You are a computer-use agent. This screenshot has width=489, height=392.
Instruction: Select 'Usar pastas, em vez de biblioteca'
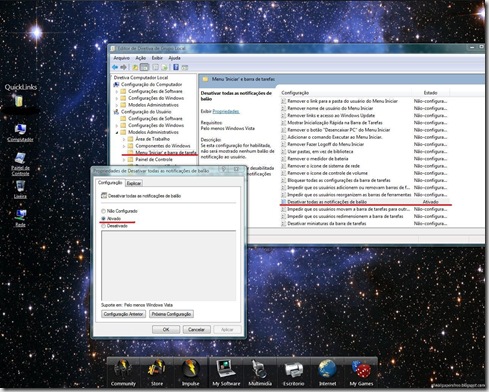pos(365,151)
